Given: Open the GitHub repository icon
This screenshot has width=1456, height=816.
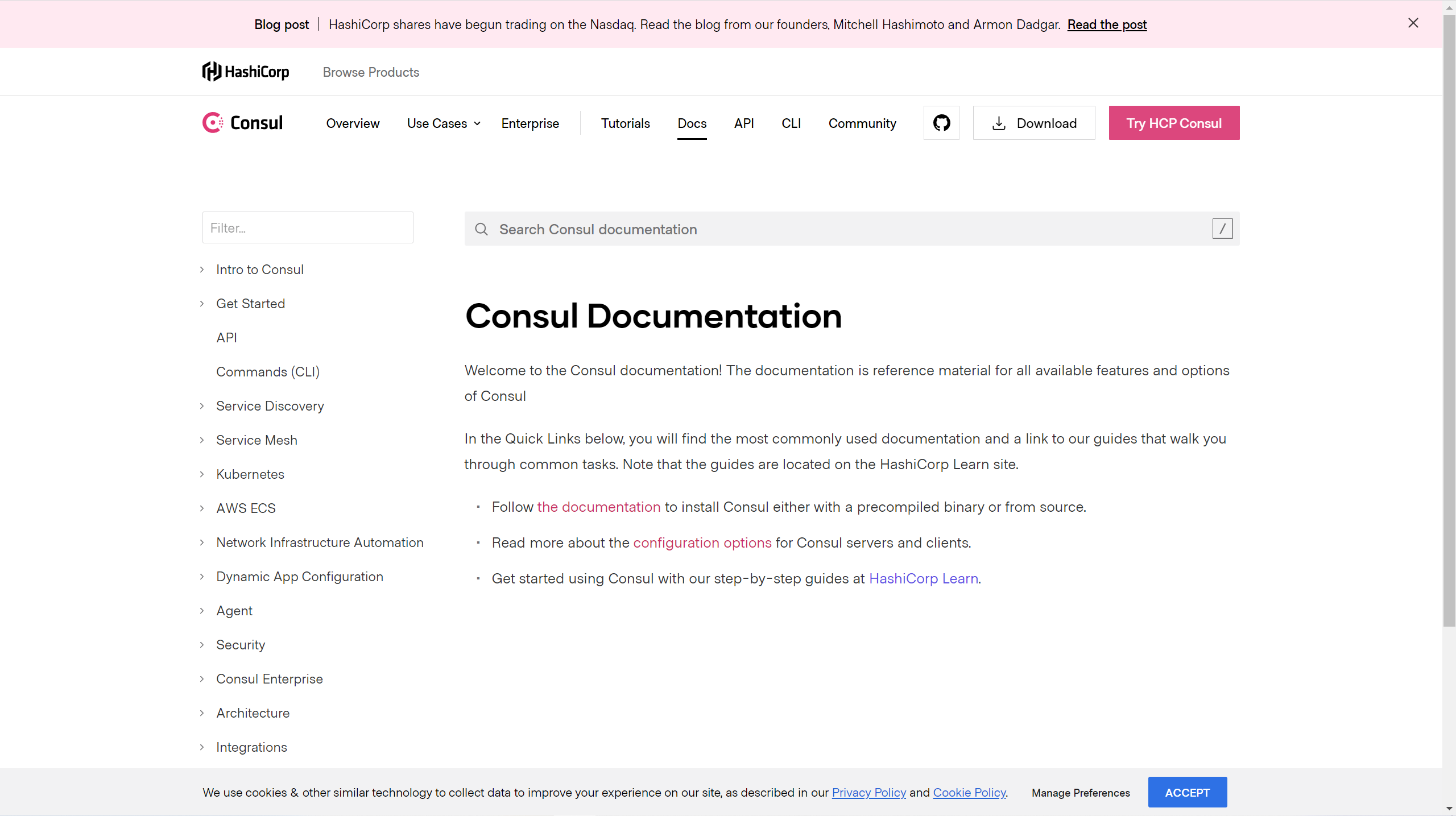Looking at the screenshot, I should point(941,123).
